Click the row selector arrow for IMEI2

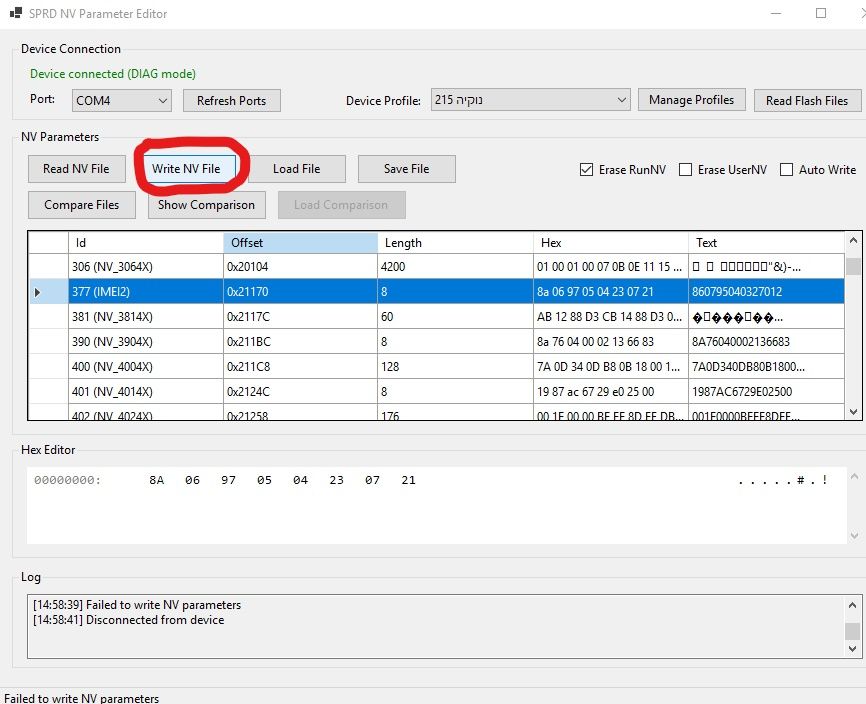click(x=38, y=292)
